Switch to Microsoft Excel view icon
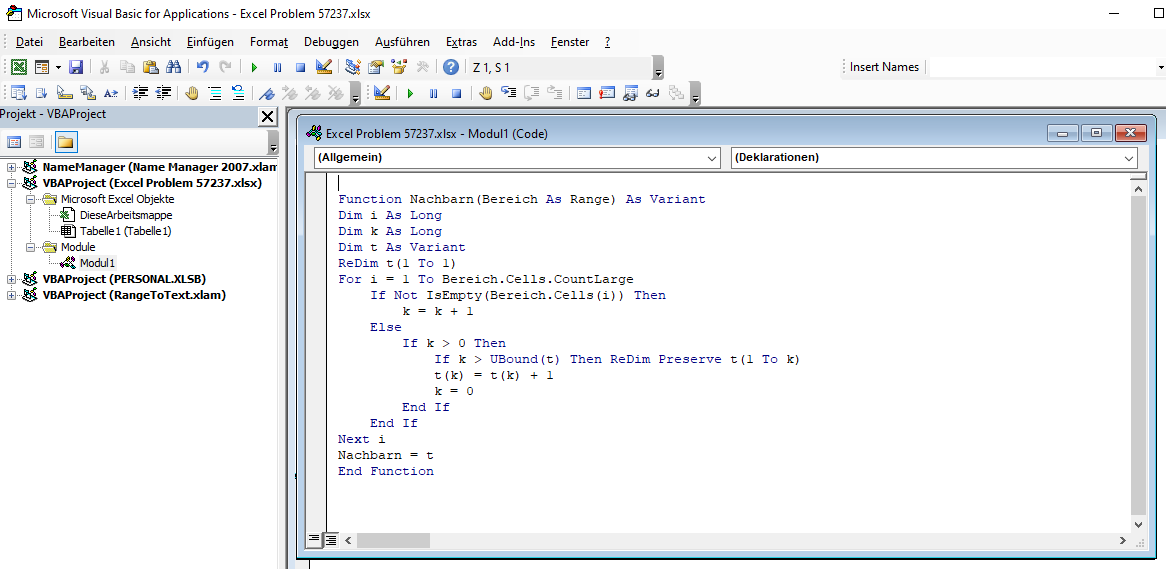Image resolution: width=1166 pixels, height=569 pixels. point(19,68)
